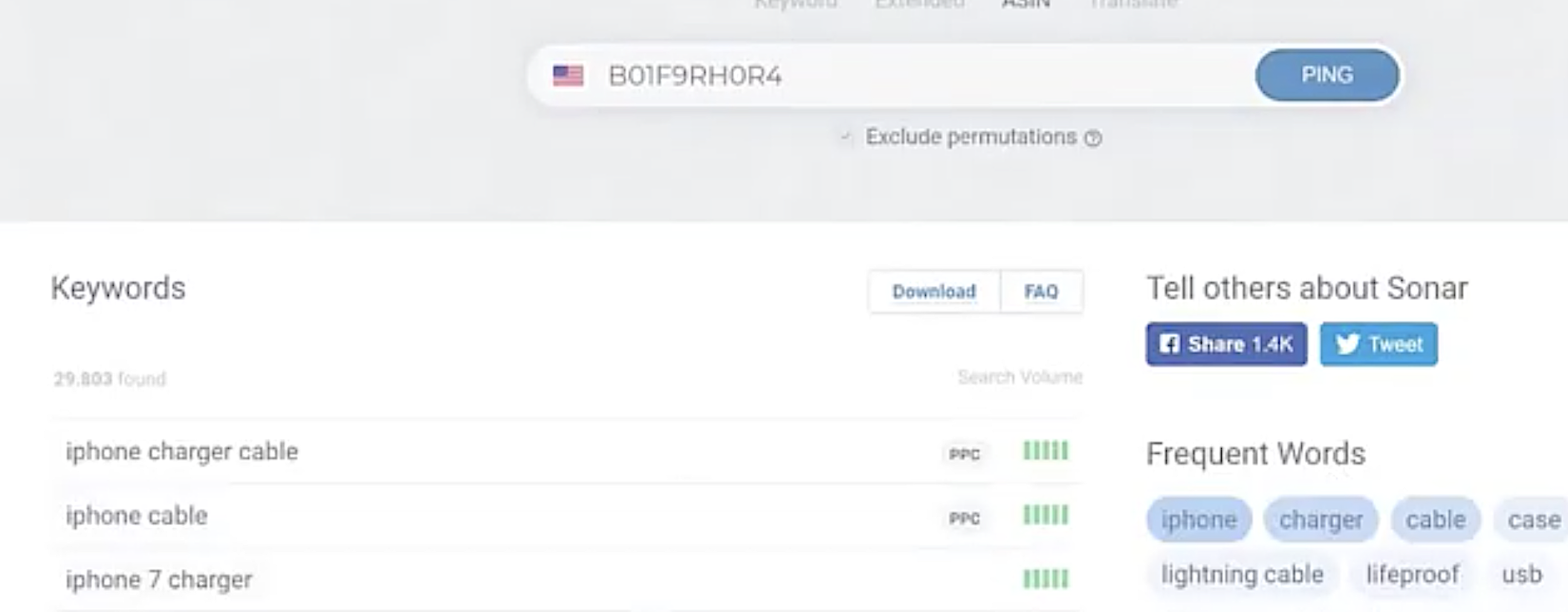Click the Search Volume column header
1568x612 pixels.
[x=1020, y=377]
